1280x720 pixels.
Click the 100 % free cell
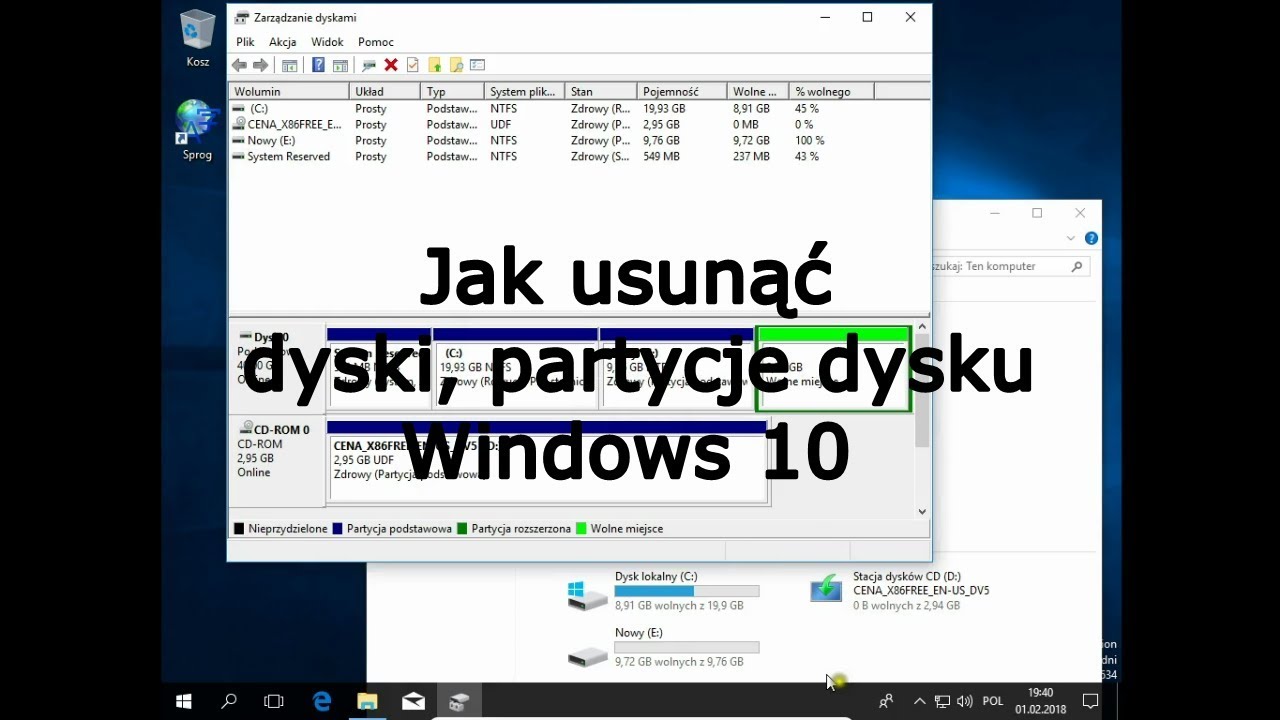pyautogui.click(x=809, y=141)
